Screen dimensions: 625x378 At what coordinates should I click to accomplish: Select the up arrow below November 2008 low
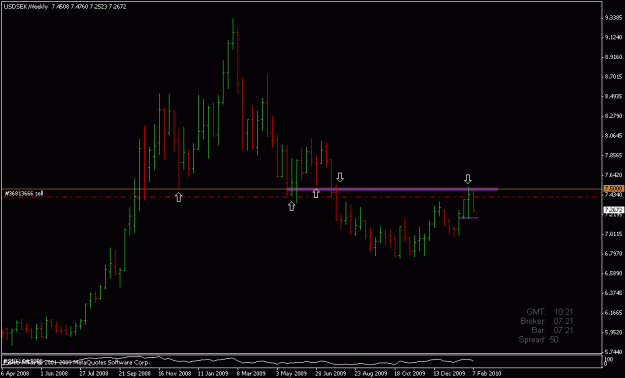coord(179,196)
